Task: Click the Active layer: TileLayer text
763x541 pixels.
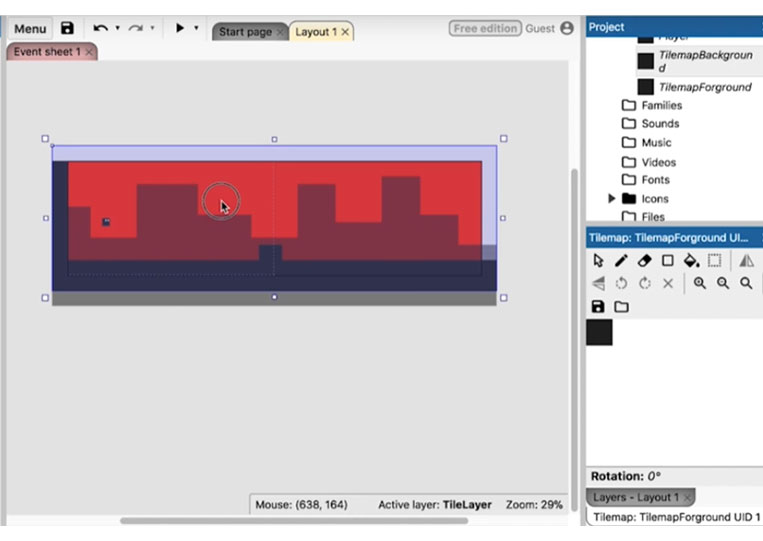Action: click(435, 505)
